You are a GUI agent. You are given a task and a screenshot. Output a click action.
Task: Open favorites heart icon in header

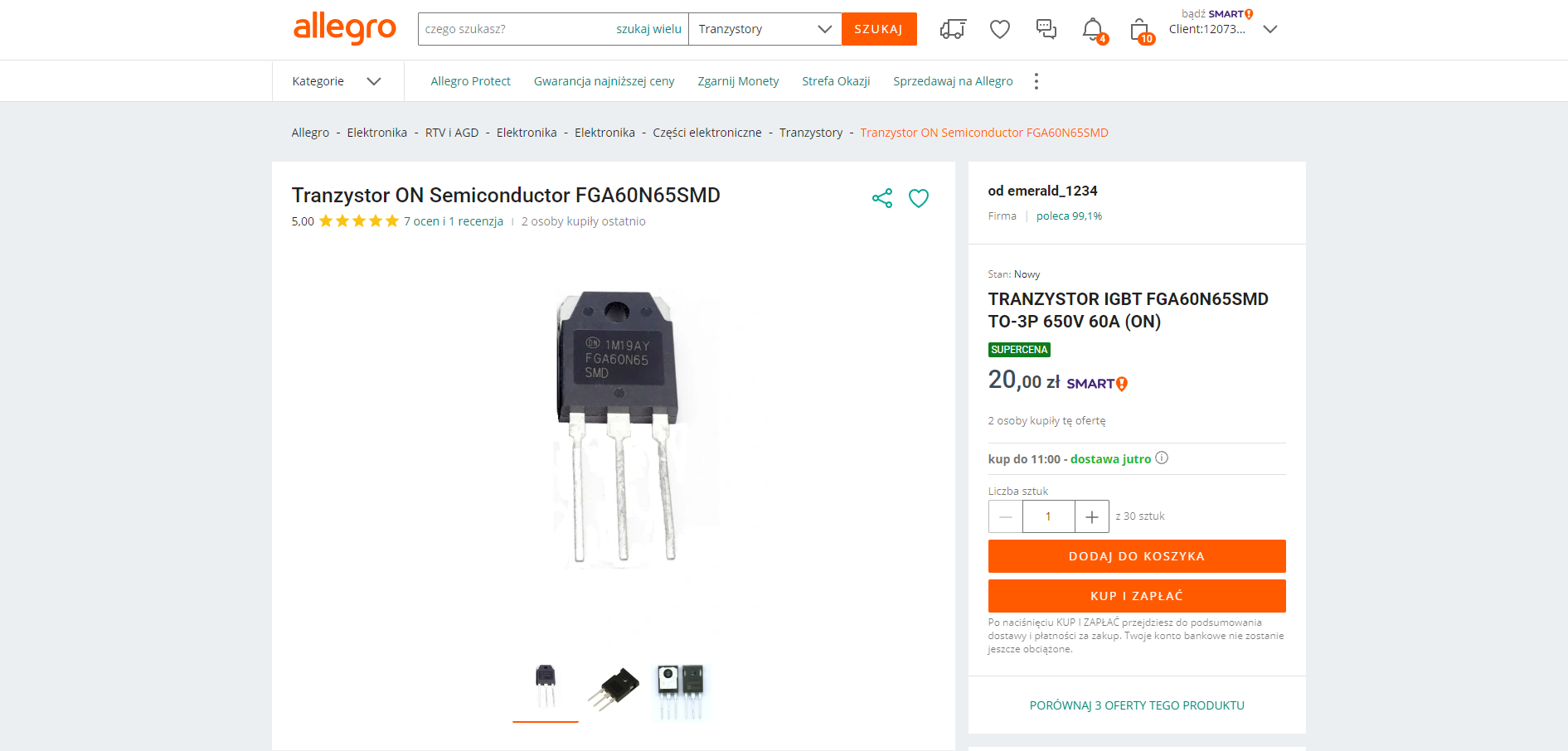(1000, 29)
